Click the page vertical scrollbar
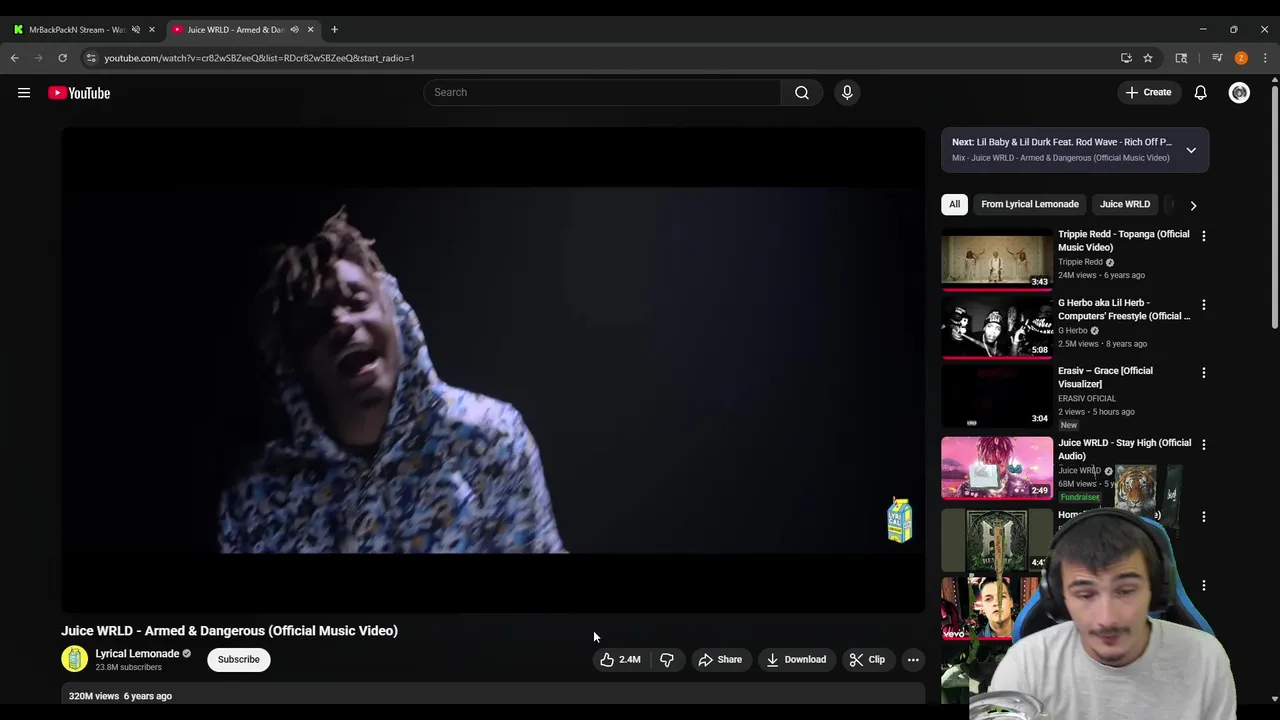Screen dimensions: 1280x720 1274,206
